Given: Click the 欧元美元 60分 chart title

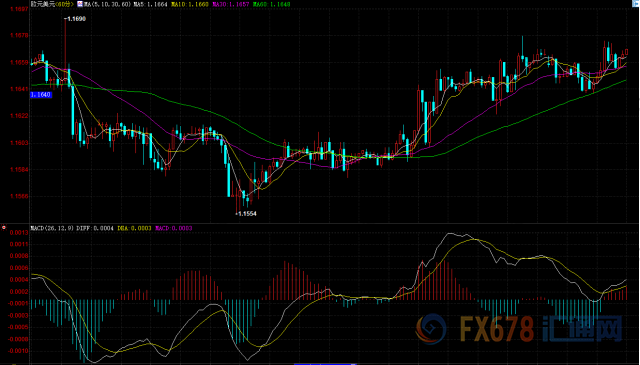Looking at the screenshot, I should pos(52,4).
